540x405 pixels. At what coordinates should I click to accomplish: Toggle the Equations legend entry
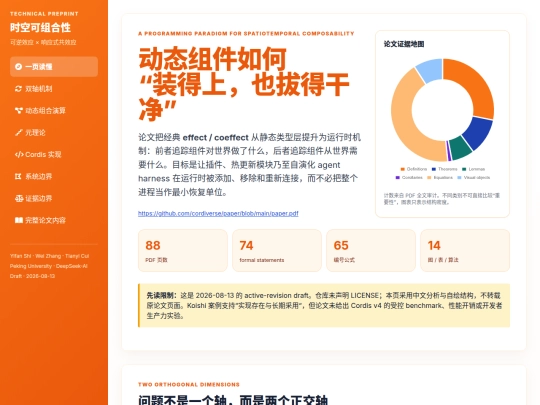440,178
